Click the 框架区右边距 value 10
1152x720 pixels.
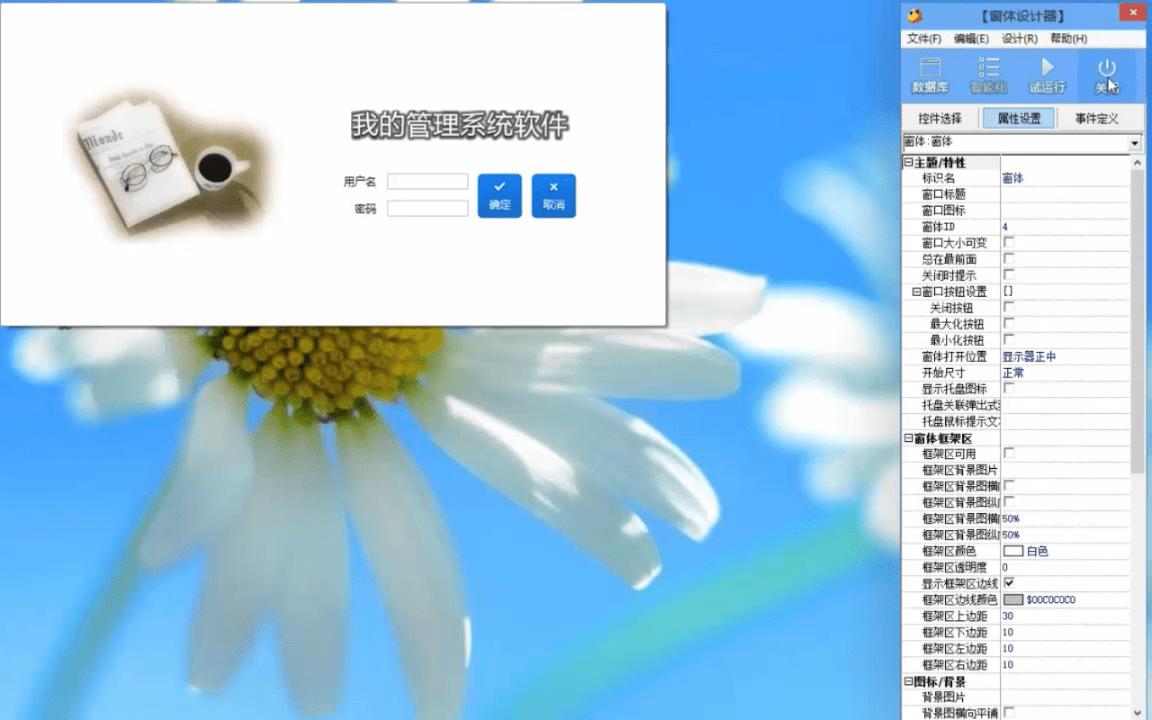point(1008,664)
